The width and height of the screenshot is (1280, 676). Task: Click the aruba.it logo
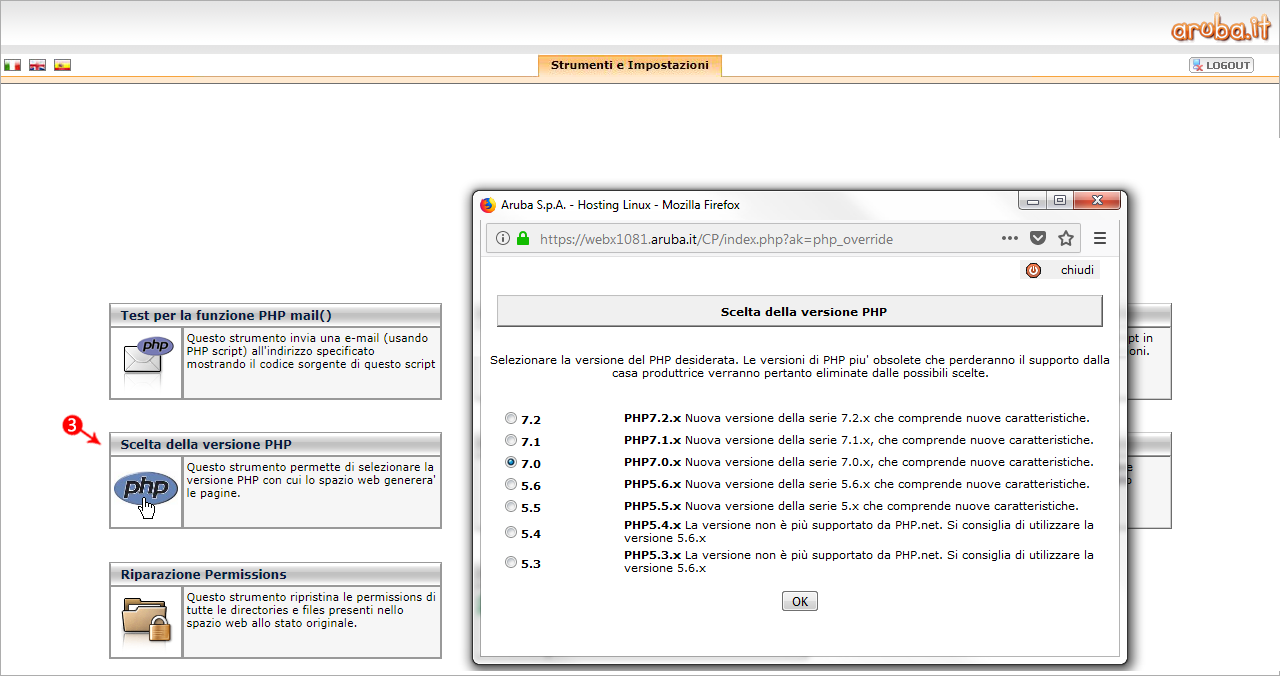click(1220, 29)
